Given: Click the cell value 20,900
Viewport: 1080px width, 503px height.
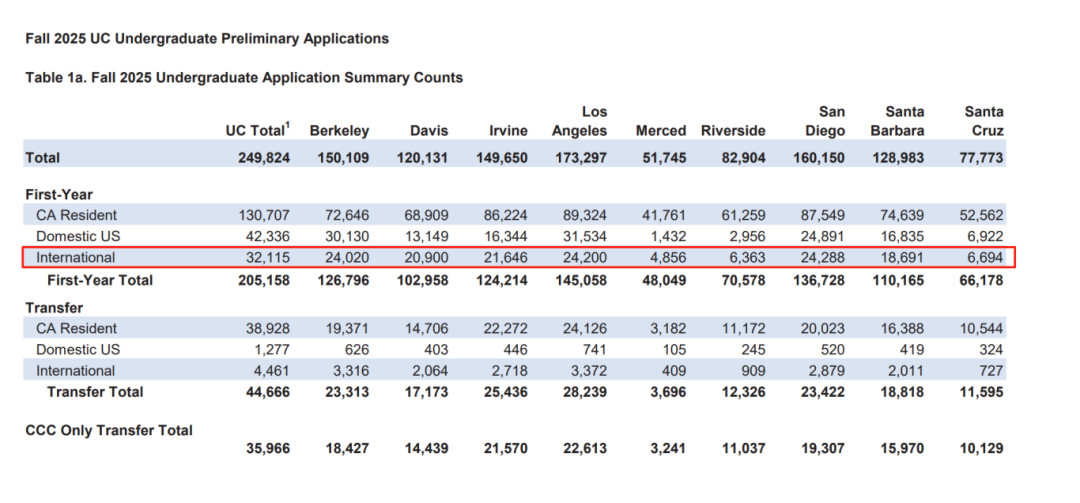Looking at the screenshot, I should tap(424, 258).
